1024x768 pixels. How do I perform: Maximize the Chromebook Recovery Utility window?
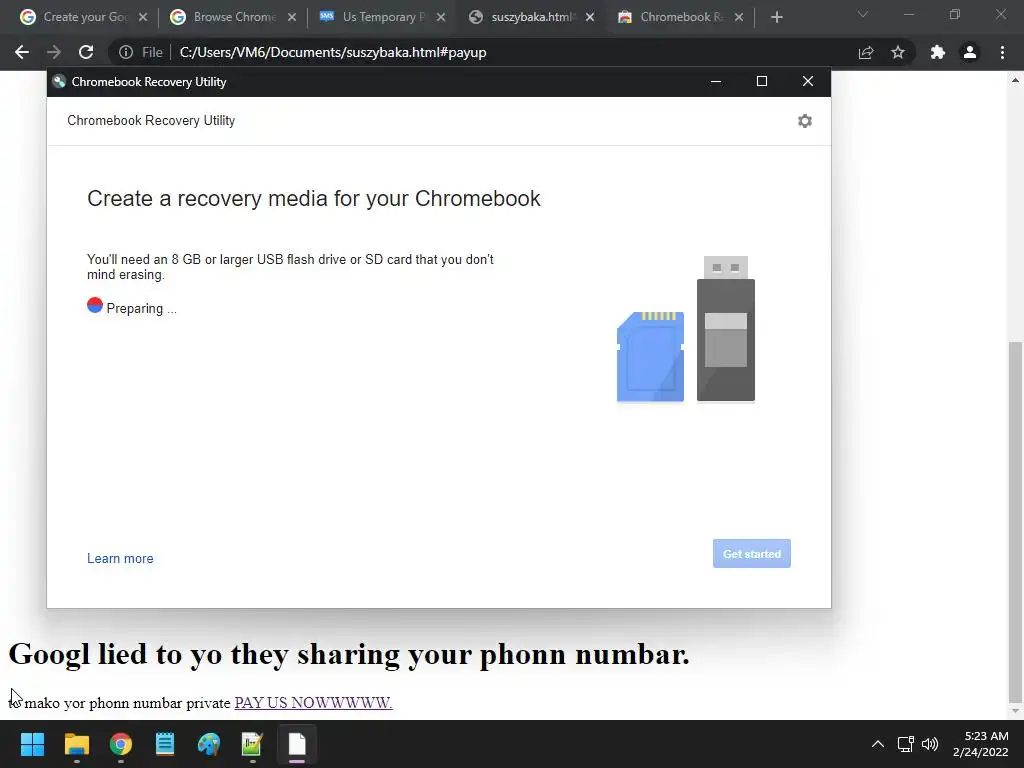pyautogui.click(x=761, y=81)
